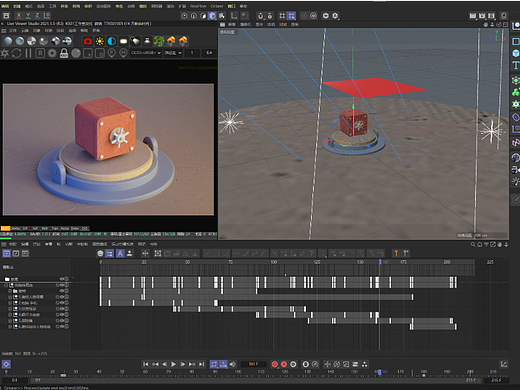Image resolution: width=520 pixels, height=390 pixels.
Task: Open the Live Viewer color space dropdown
Action: 146,53
